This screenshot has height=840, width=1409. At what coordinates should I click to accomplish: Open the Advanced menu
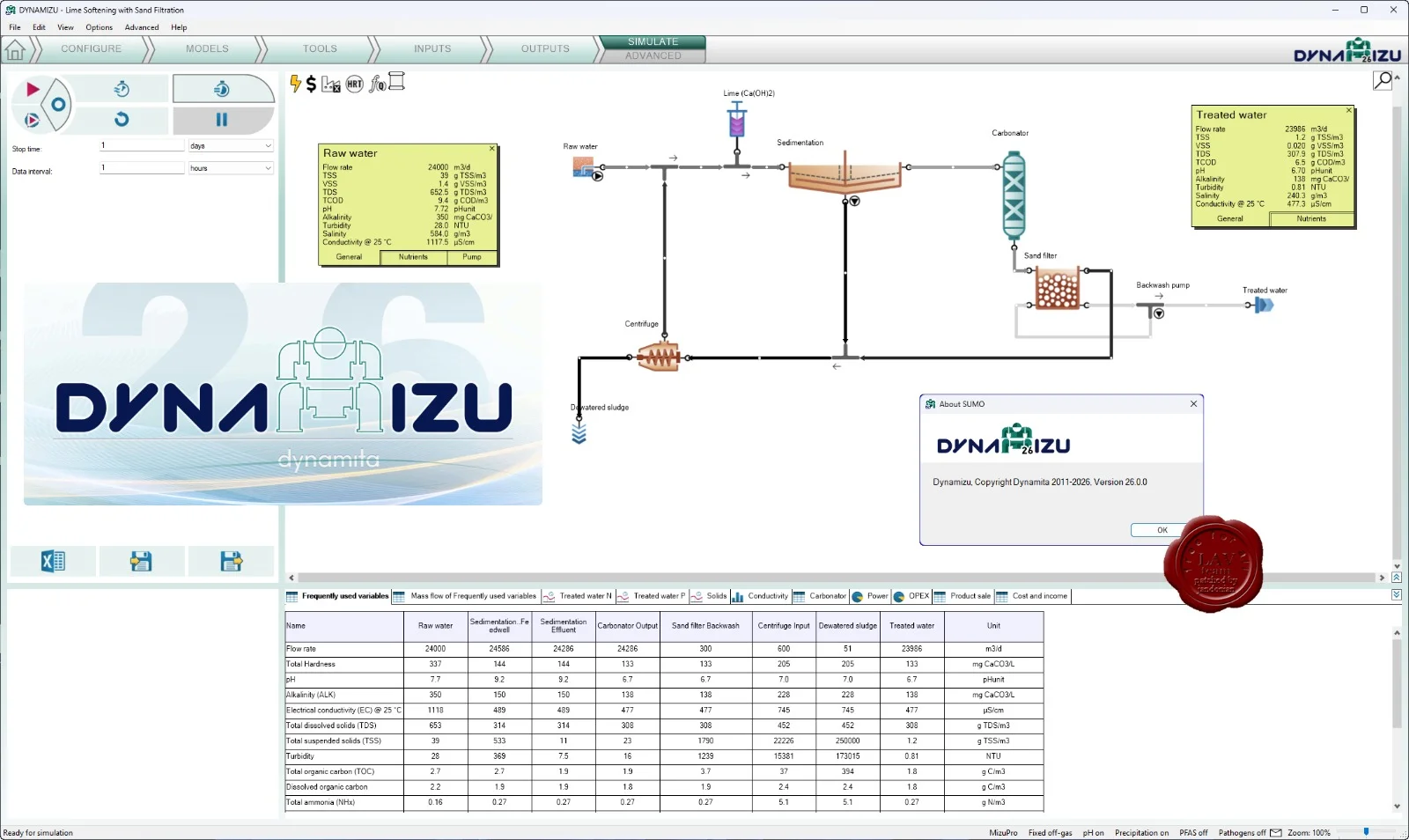142,27
